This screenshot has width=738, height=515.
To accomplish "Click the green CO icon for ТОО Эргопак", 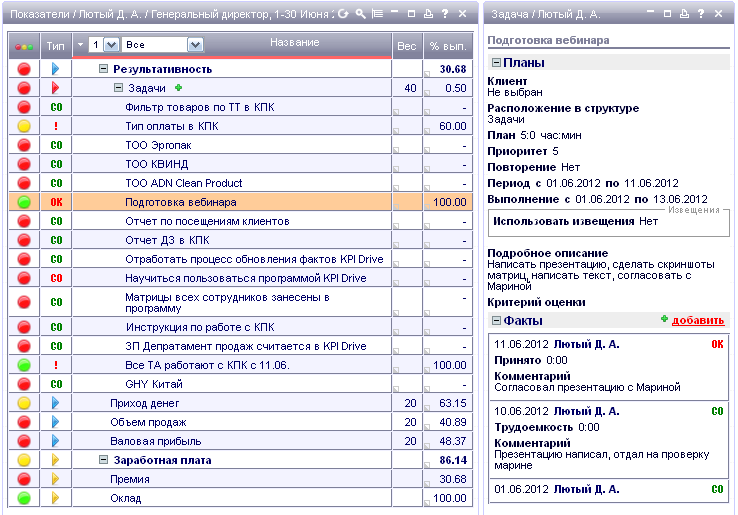I will 56,145.
